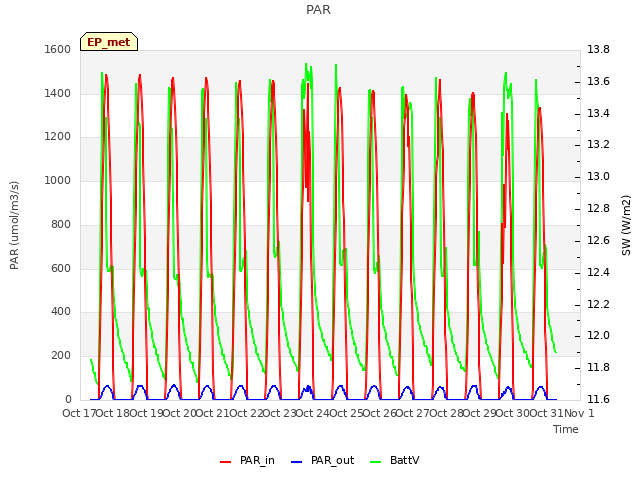
Task: Click the Time axis label
Action: 566,429
